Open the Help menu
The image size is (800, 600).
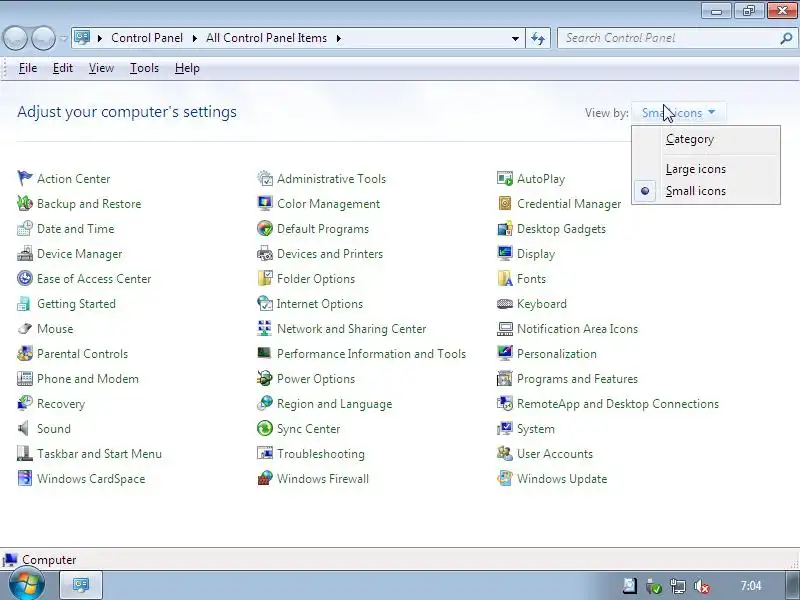(187, 68)
